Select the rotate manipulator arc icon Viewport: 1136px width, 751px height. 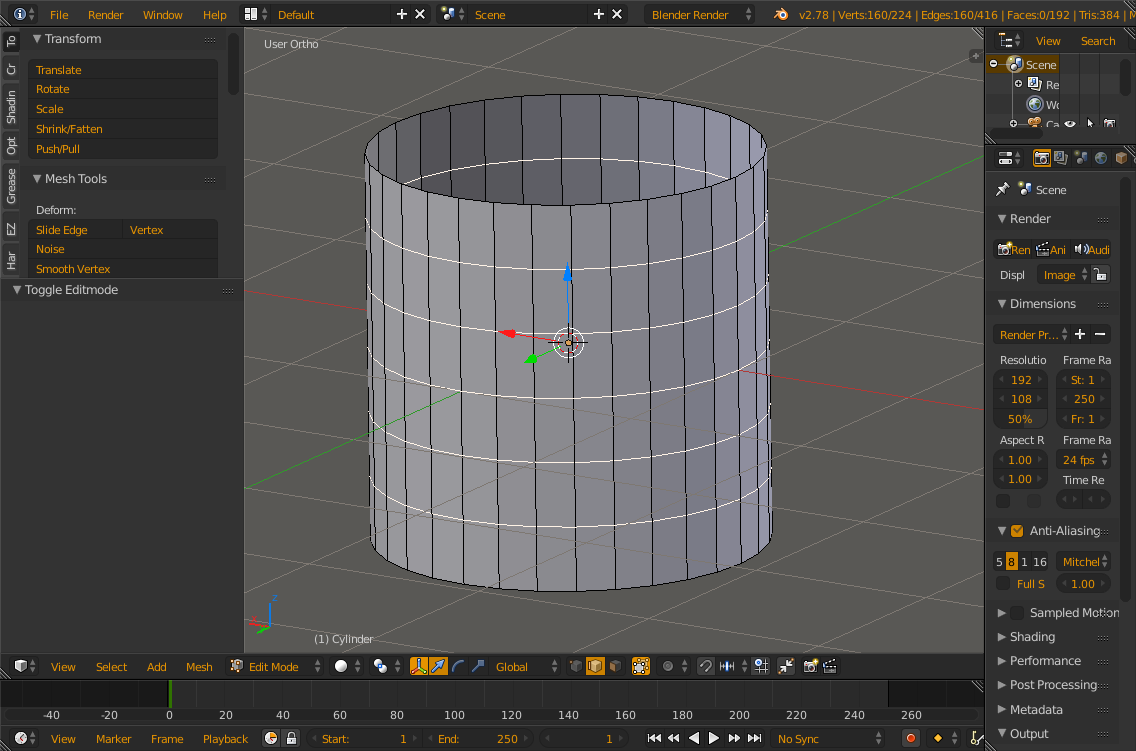point(458,666)
